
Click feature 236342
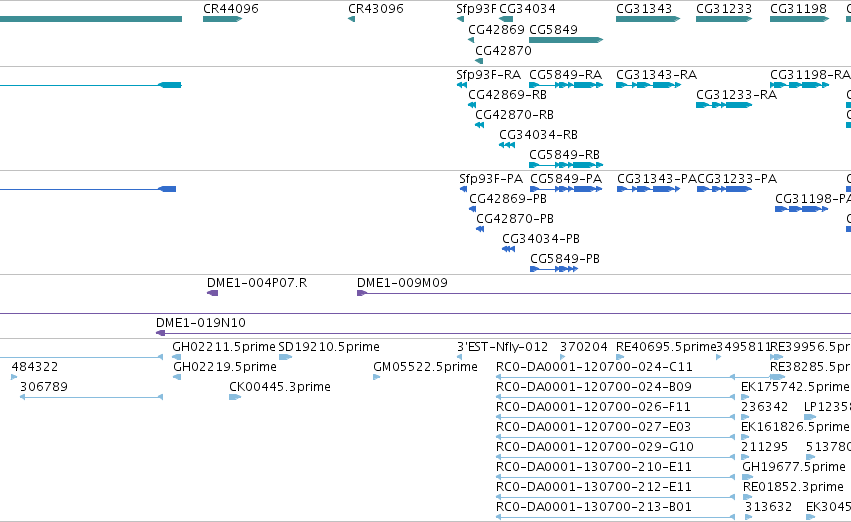click(765, 407)
